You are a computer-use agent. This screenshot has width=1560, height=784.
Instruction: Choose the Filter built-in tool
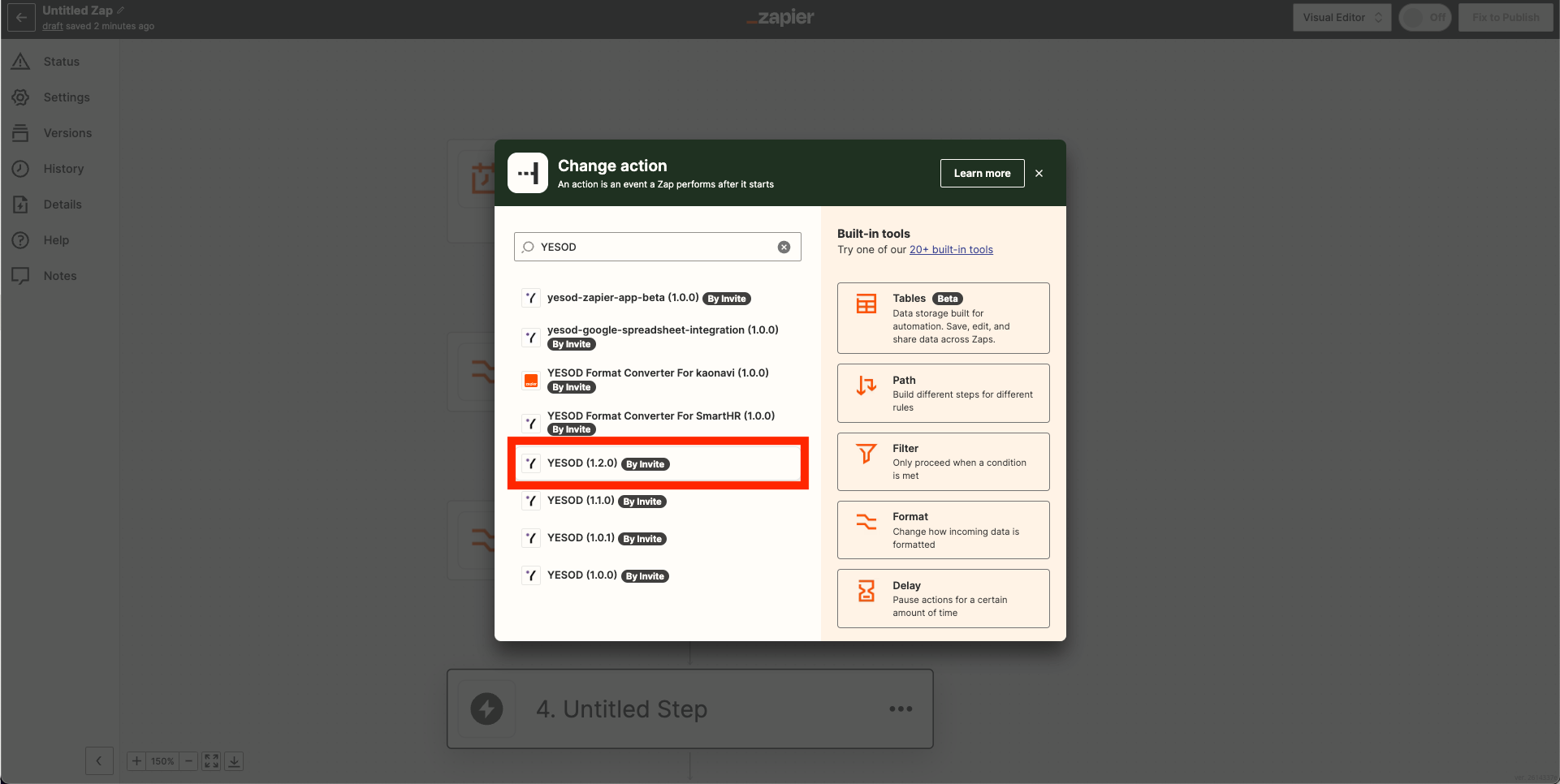pyautogui.click(x=943, y=461)
